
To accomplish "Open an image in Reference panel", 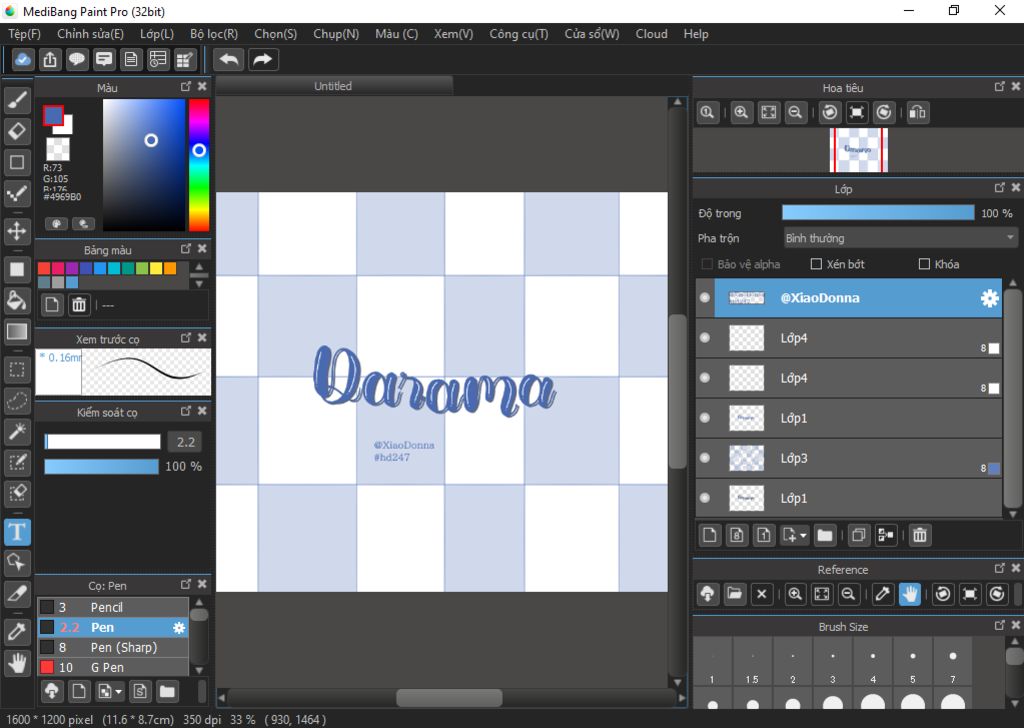I will pos(735,594).
